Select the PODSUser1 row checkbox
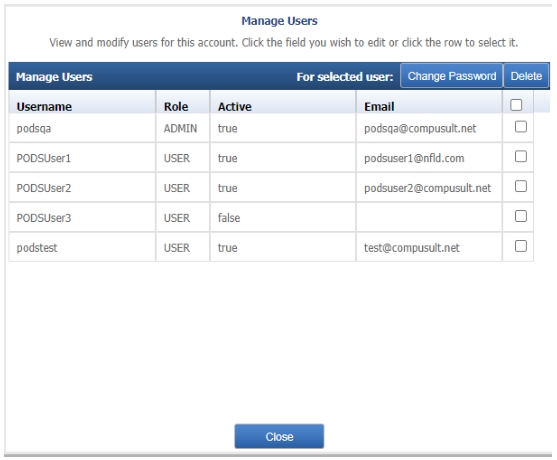 click(x=520, y=156)
